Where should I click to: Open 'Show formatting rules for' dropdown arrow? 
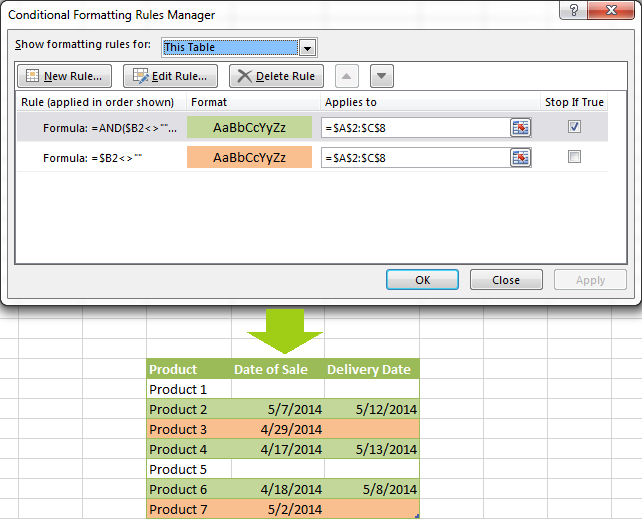(307, 48)
